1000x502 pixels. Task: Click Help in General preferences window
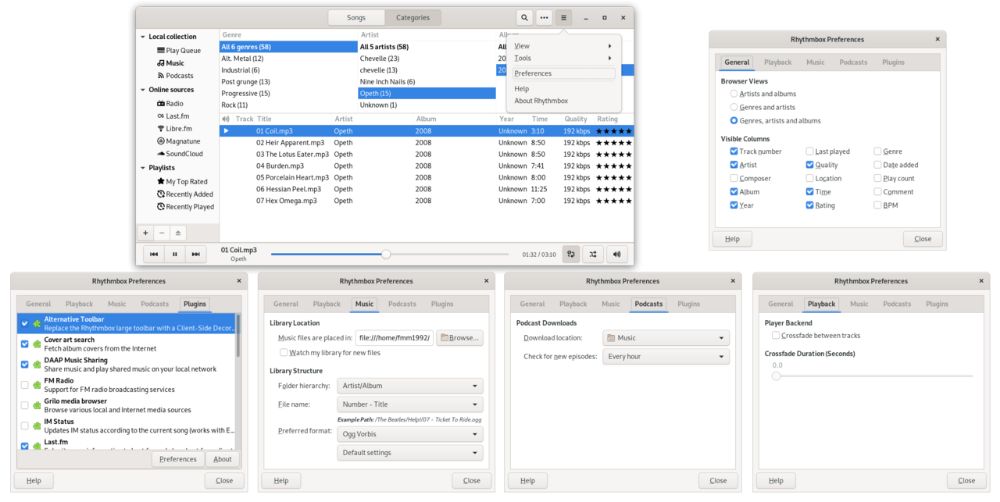pos(732,239)
